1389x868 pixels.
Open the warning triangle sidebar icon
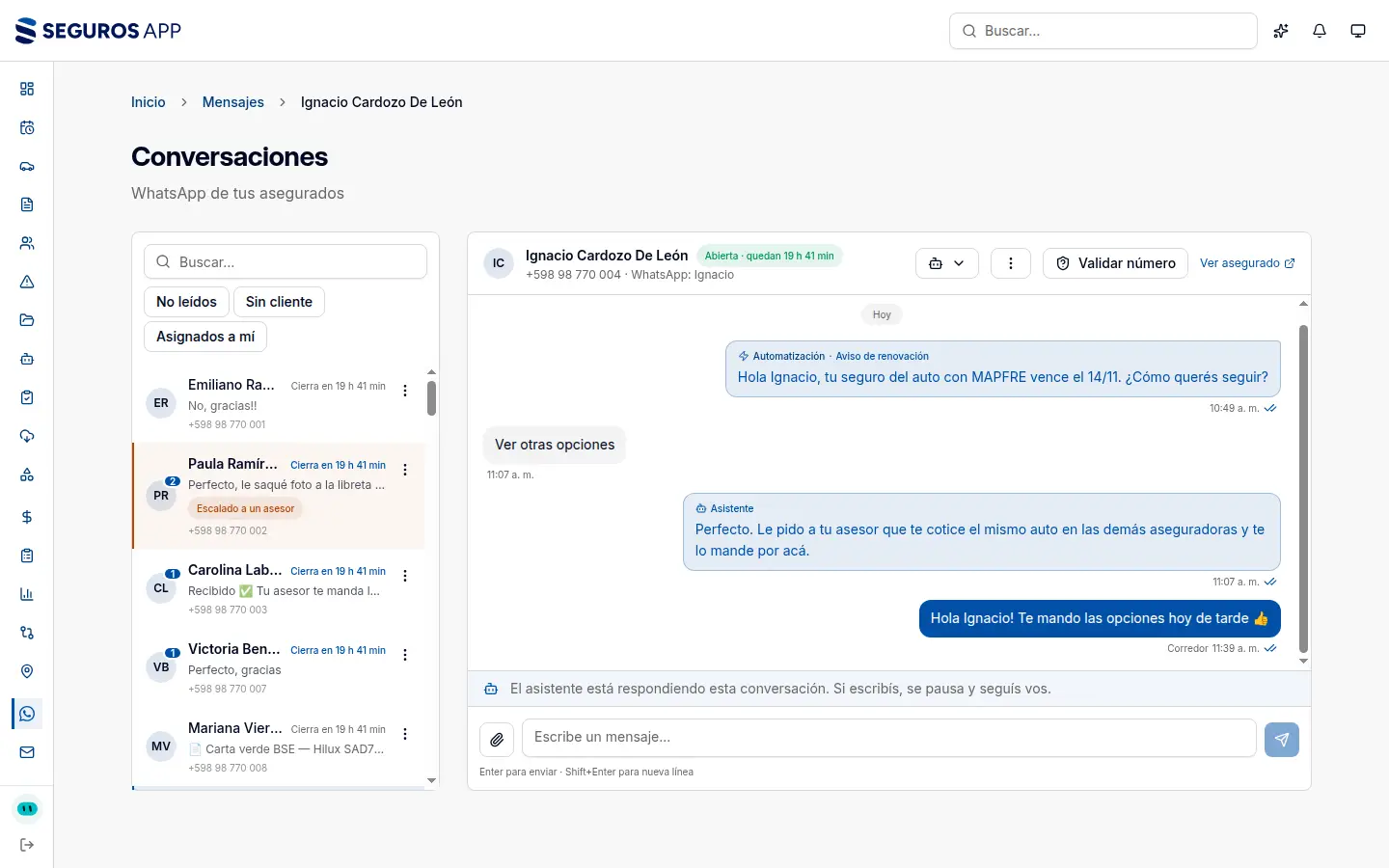[x=27, y=282]
